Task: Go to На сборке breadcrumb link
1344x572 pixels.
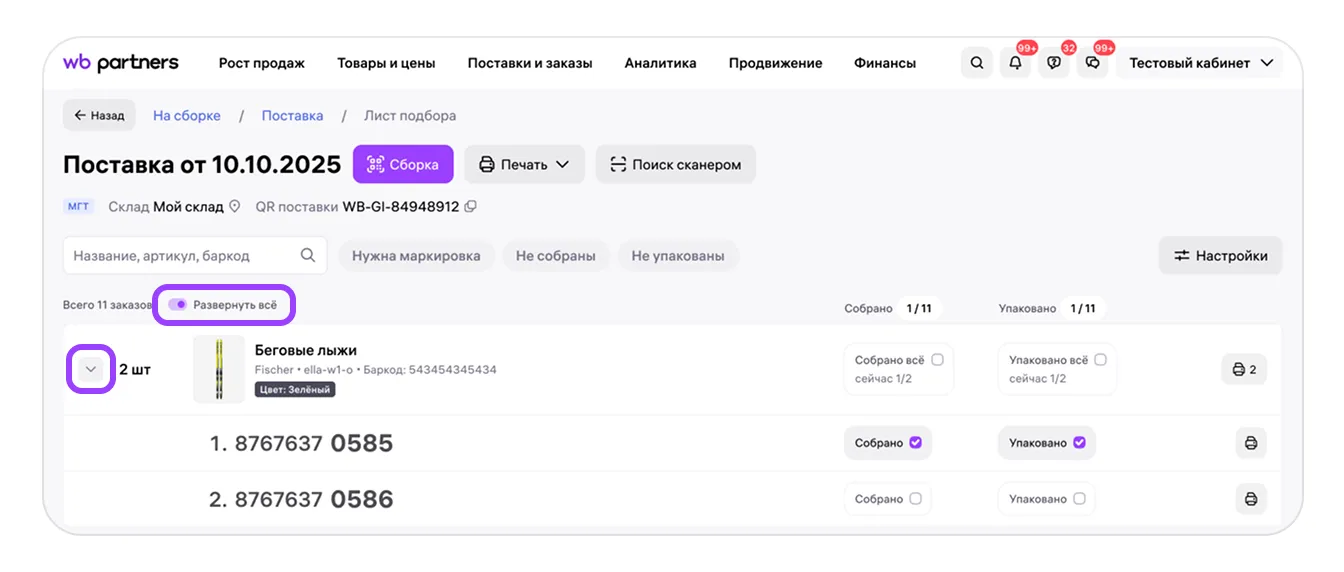Action: [187, 116]
